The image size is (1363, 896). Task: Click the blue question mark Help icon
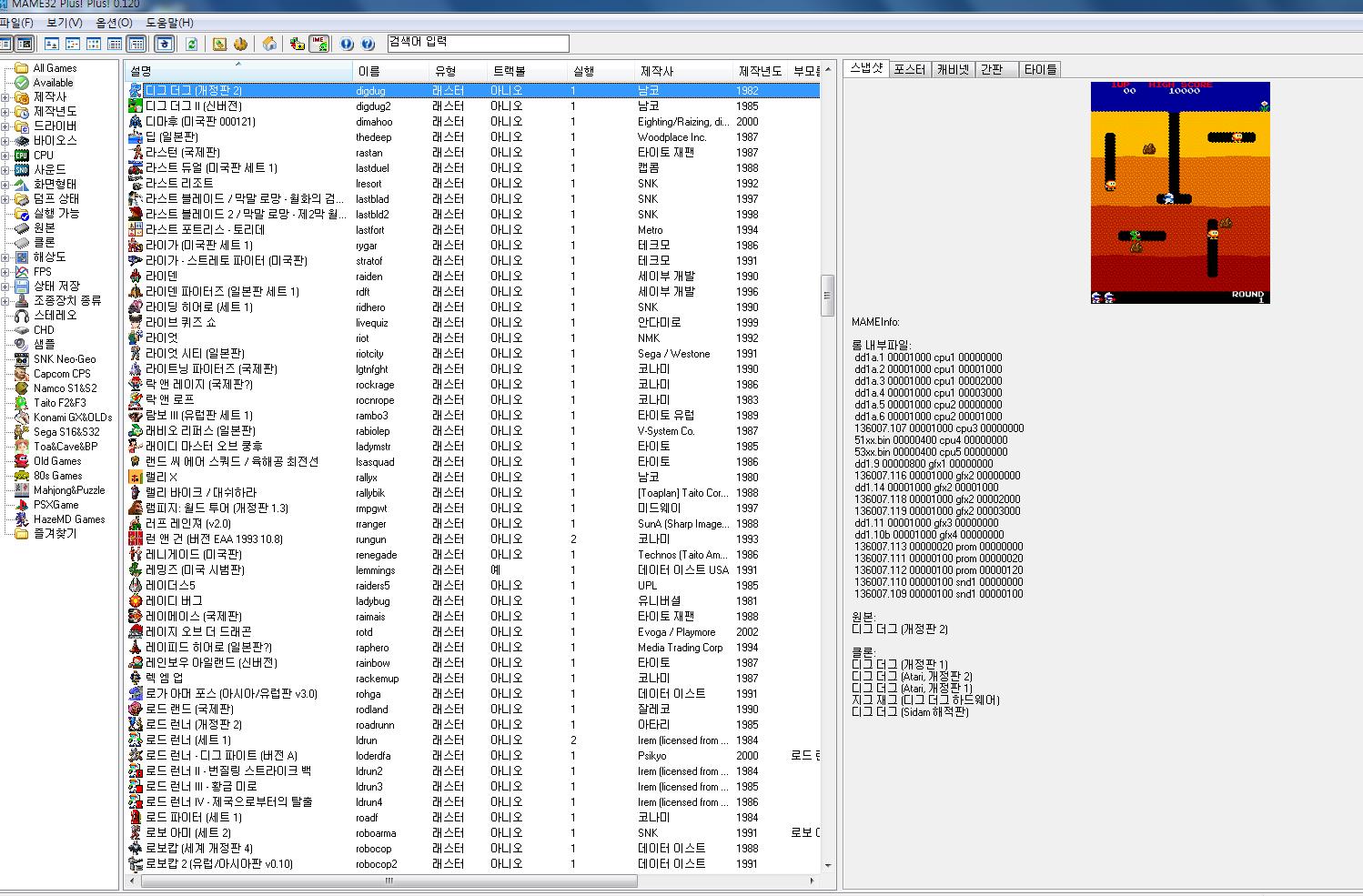point(368,44)
